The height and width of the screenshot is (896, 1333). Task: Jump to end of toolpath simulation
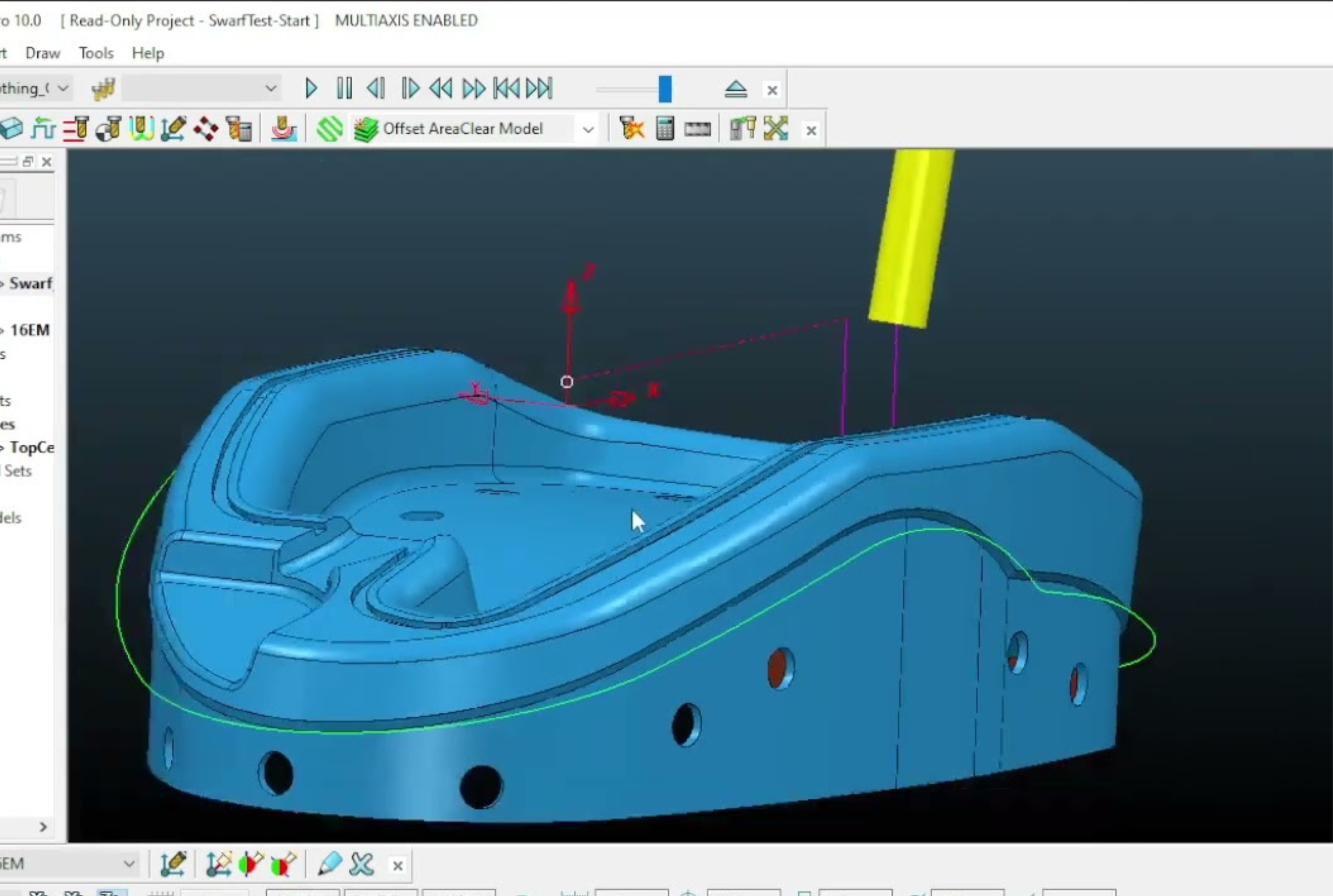[539, 89]
